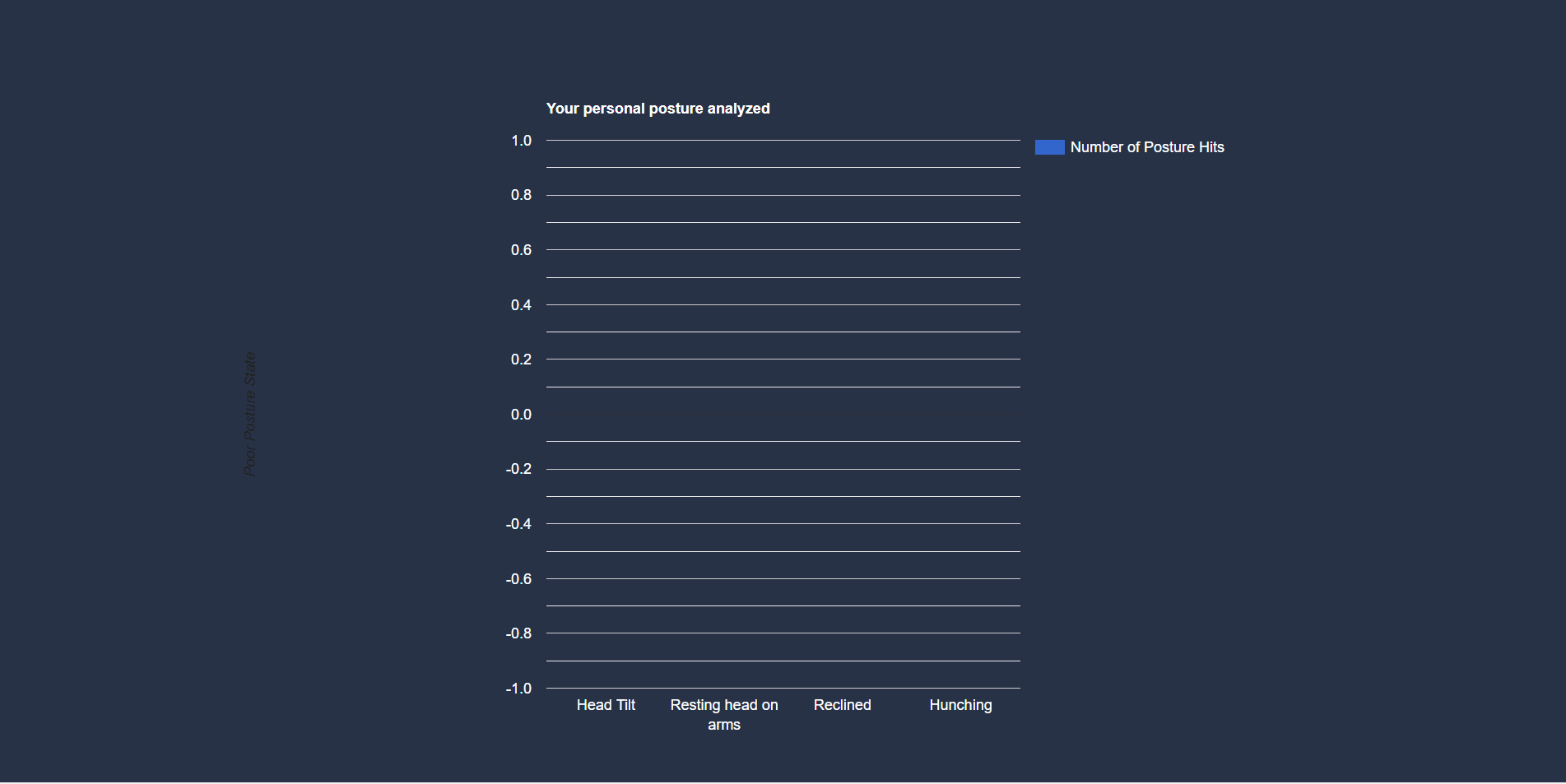Click the Reclined category label

(842, 705)
